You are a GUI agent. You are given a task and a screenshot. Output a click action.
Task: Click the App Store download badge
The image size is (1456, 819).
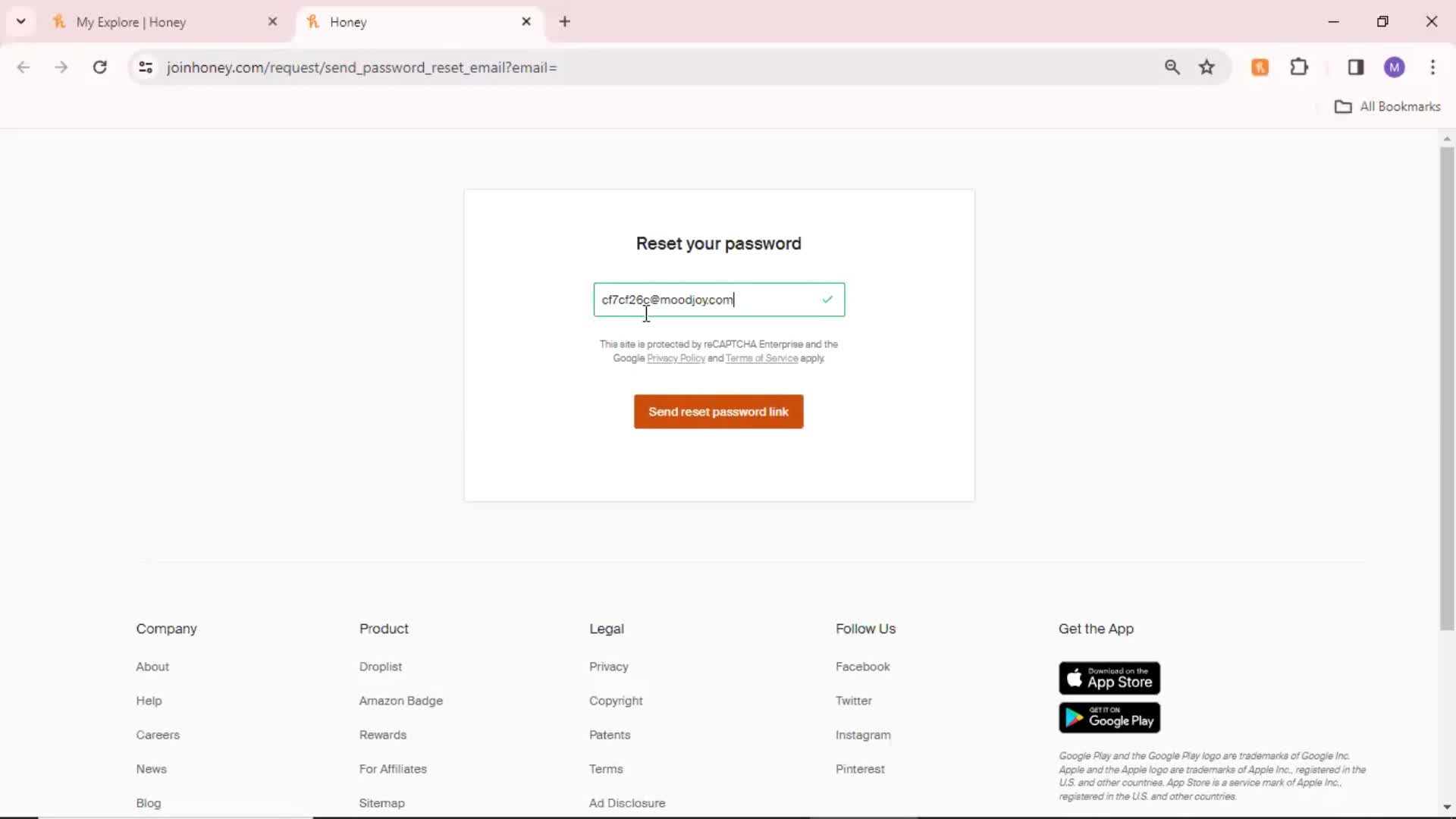click(1109, 678)
